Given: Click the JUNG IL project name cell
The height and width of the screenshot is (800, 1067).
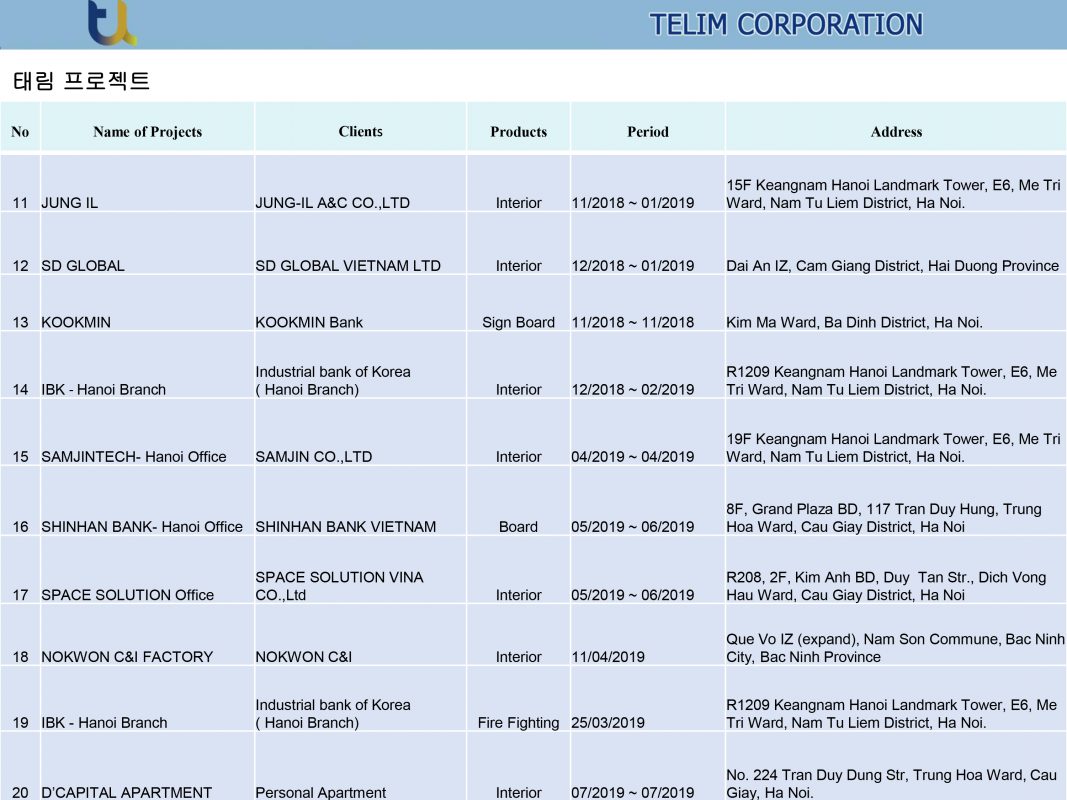Looking at the screenshot, I should tap(70, 203).
